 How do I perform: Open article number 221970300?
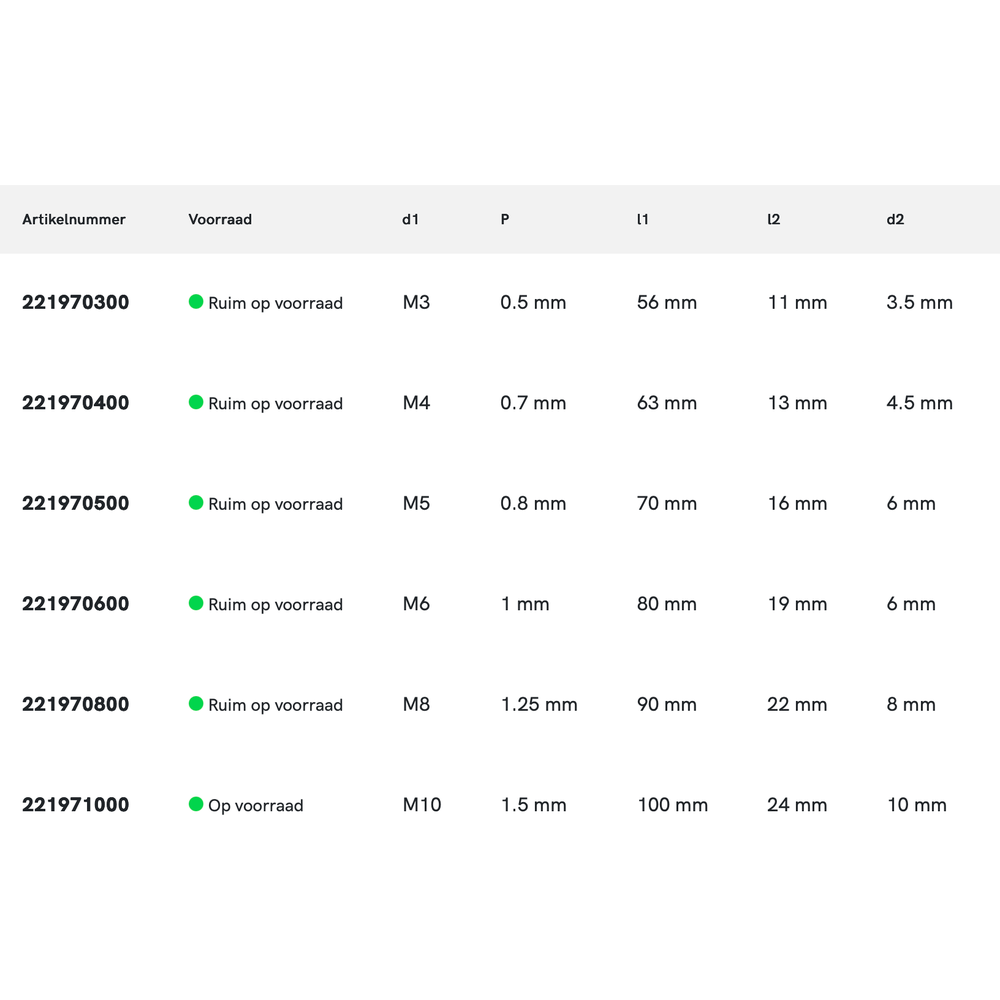point(76,302)
